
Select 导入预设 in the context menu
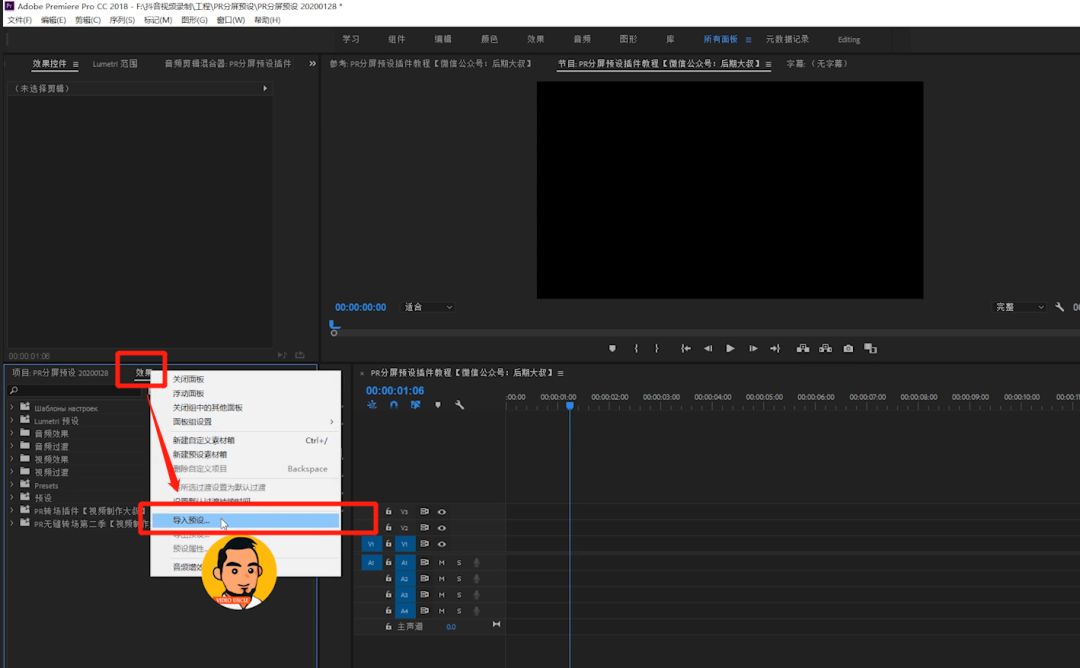[x=191, y=520]
